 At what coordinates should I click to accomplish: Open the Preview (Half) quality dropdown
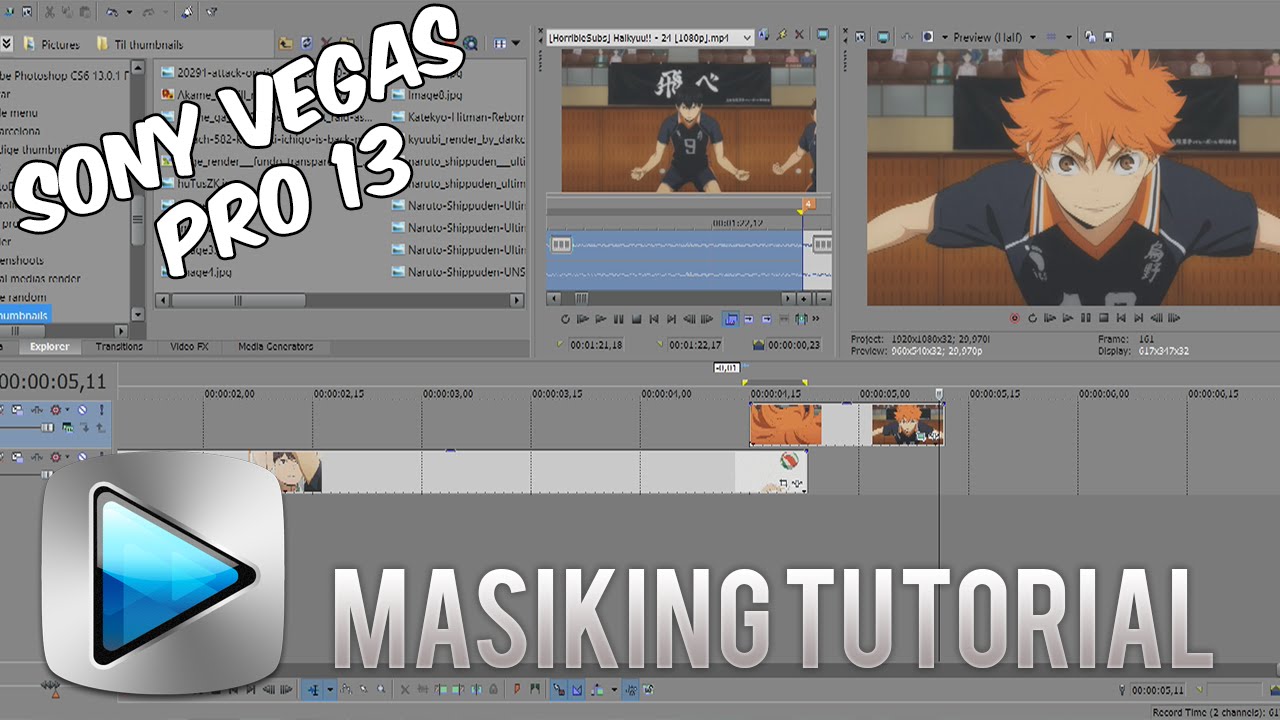(x=1033, y=37)
